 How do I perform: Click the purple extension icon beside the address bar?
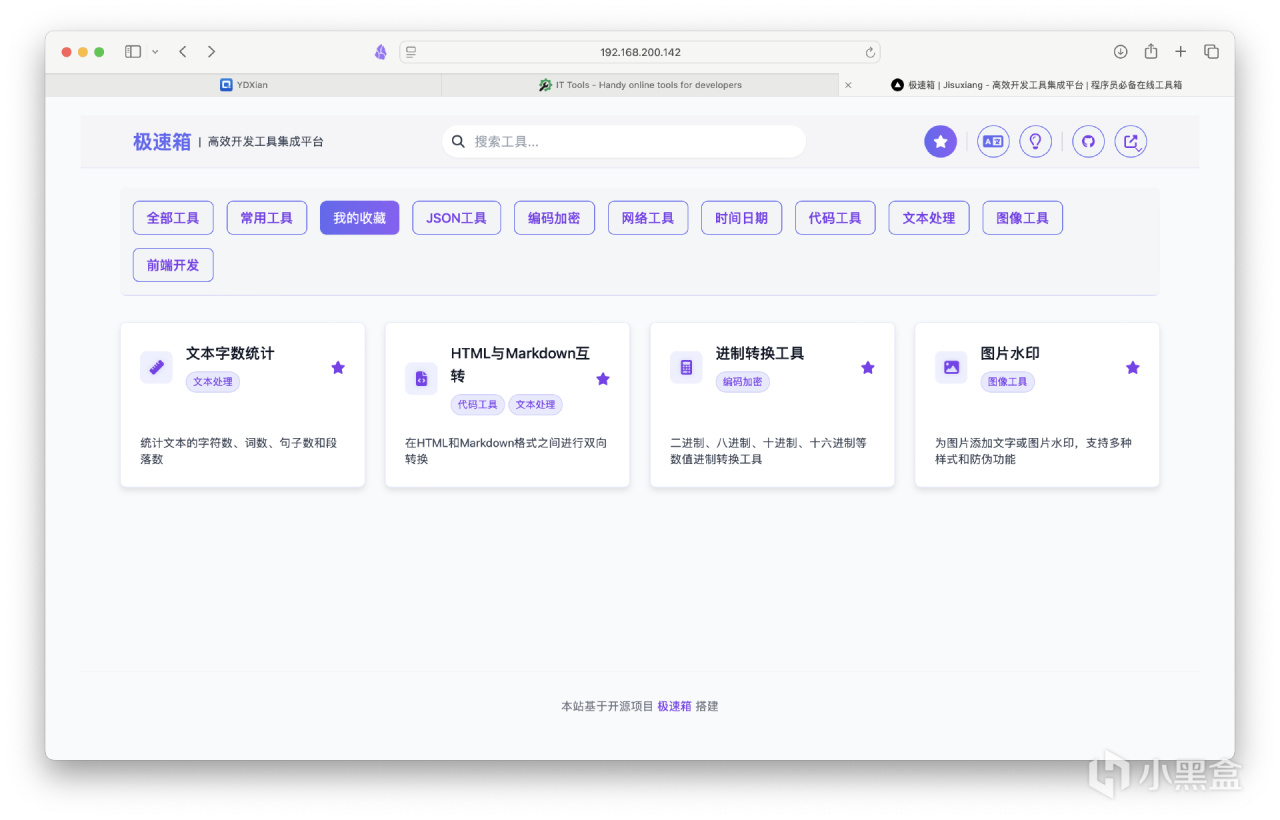(x=380, y=52)
